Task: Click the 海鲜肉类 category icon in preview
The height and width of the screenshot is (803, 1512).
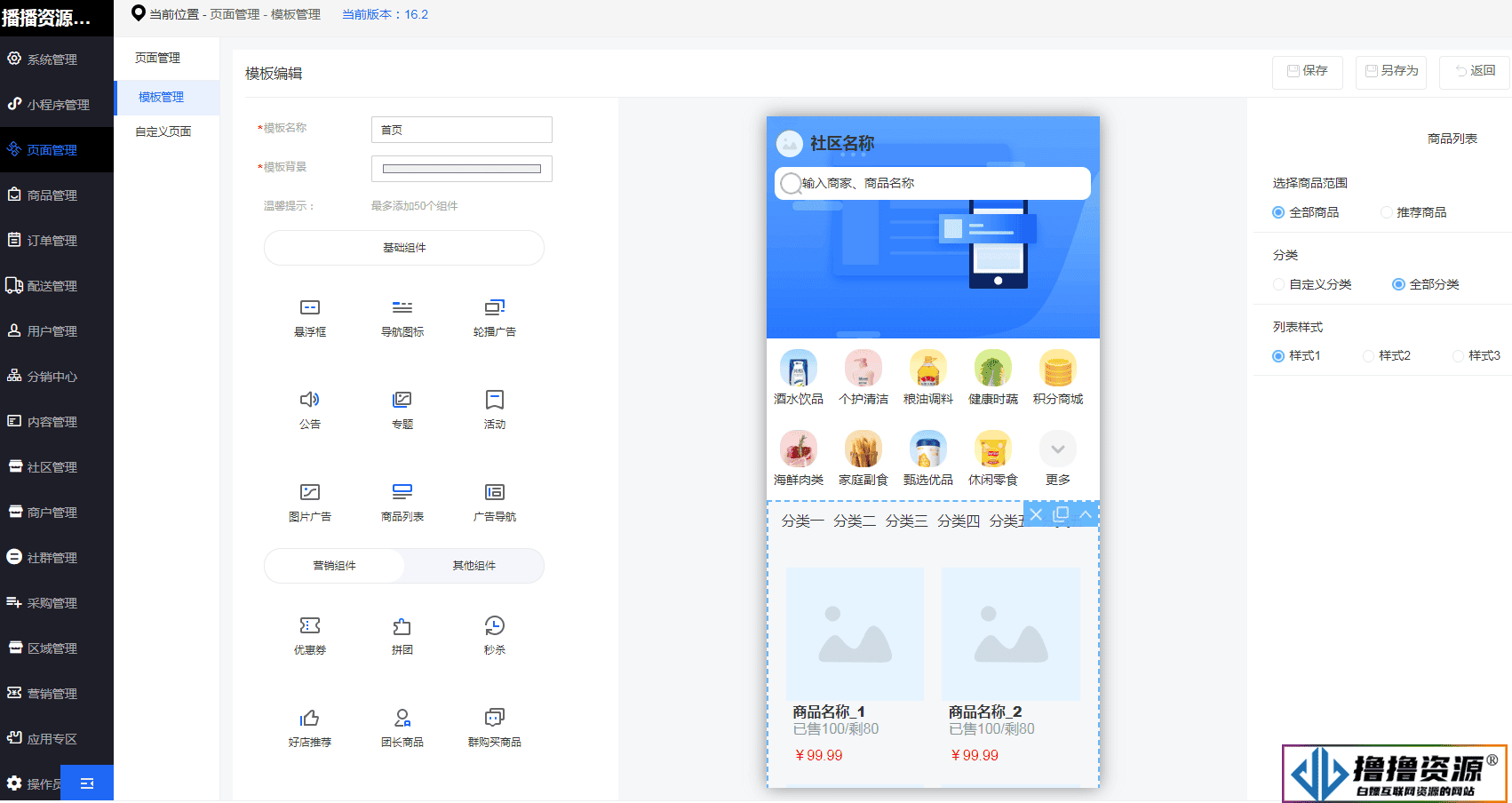Action: (x=799, y=449)
